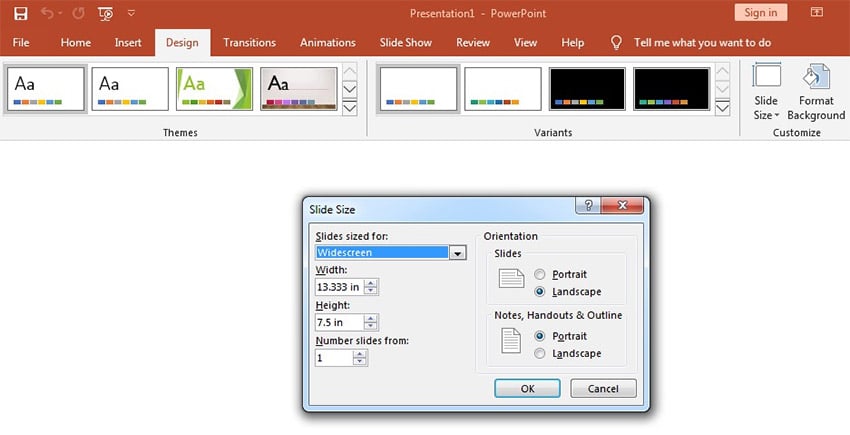The image size is (850, 435).
Task: Select Portrait orientation for Slides
Action: point(541,274)
